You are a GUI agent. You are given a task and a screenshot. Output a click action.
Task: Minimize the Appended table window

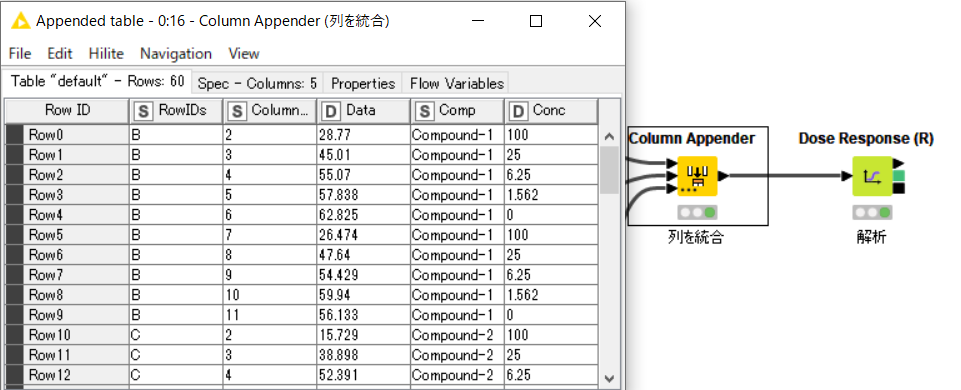click(478, 21)
